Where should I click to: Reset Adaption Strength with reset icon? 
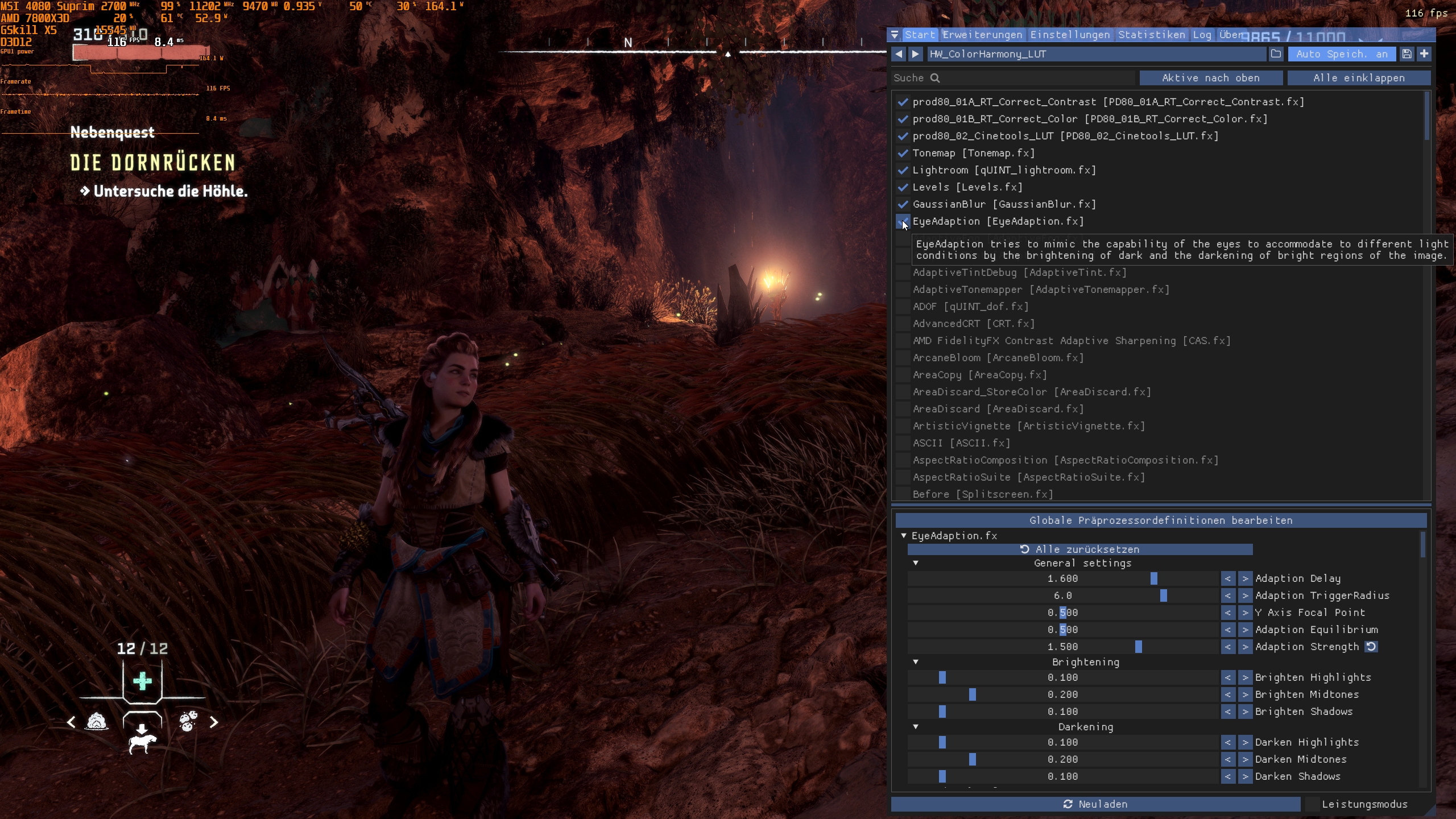point(1371,647)
